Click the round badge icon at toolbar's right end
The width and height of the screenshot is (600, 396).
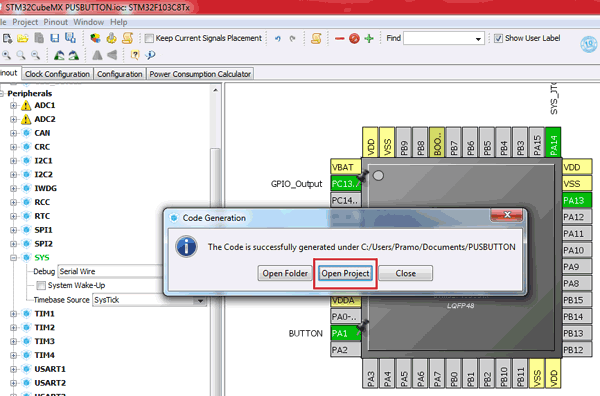tap(589, 44)
